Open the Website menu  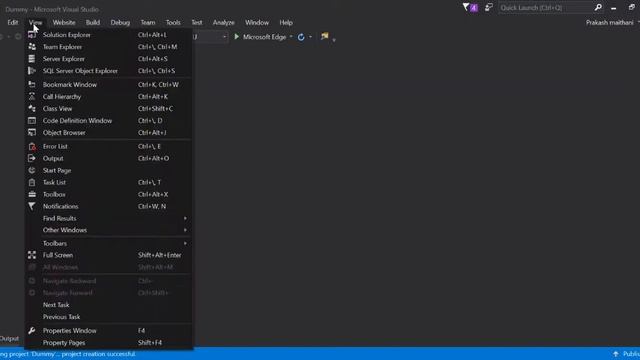[x=64, y=22]
